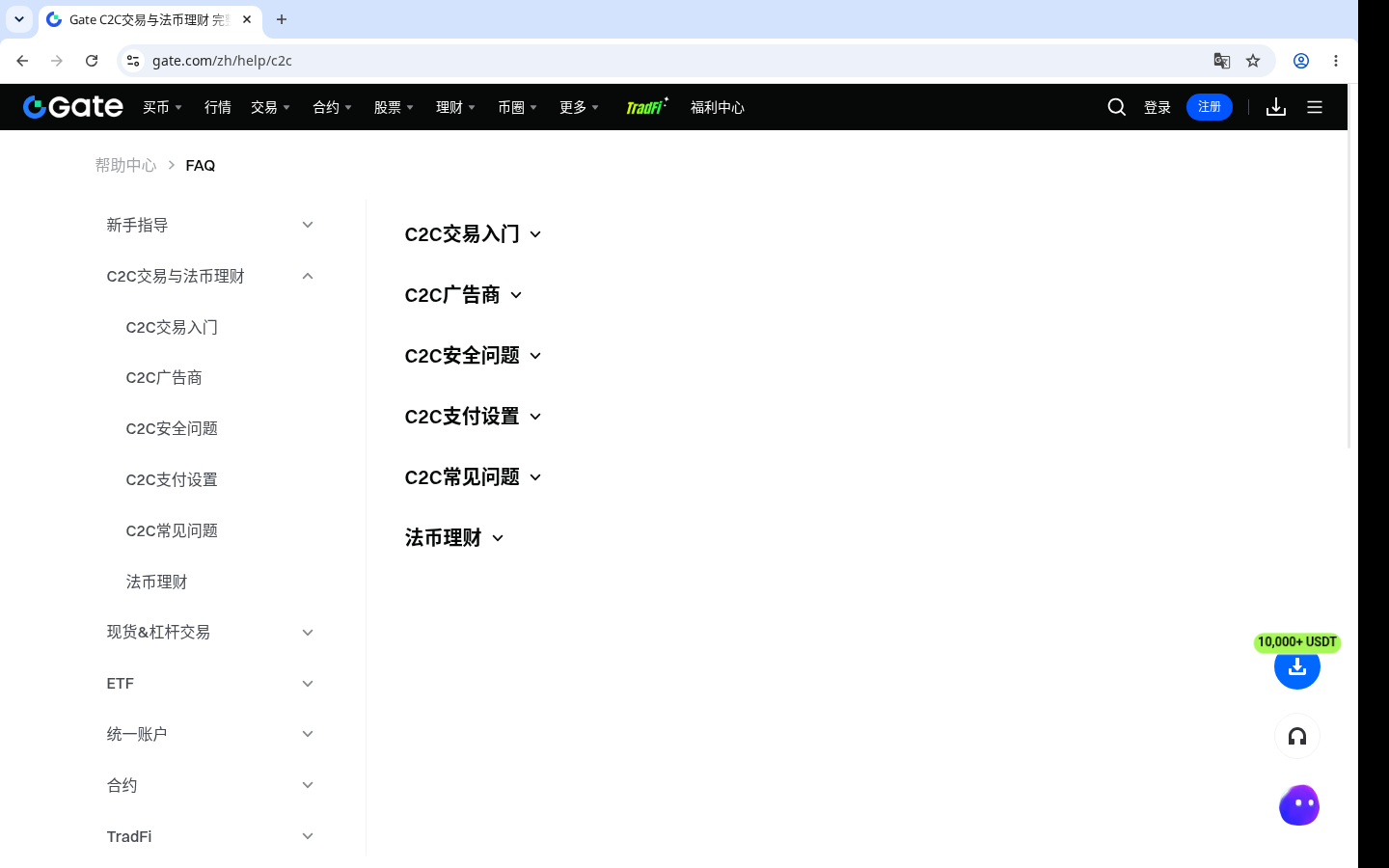The image size is (1389, 868).
Task: Go to 帮助中心 breadcrumb link
Action: coord(125,165)
